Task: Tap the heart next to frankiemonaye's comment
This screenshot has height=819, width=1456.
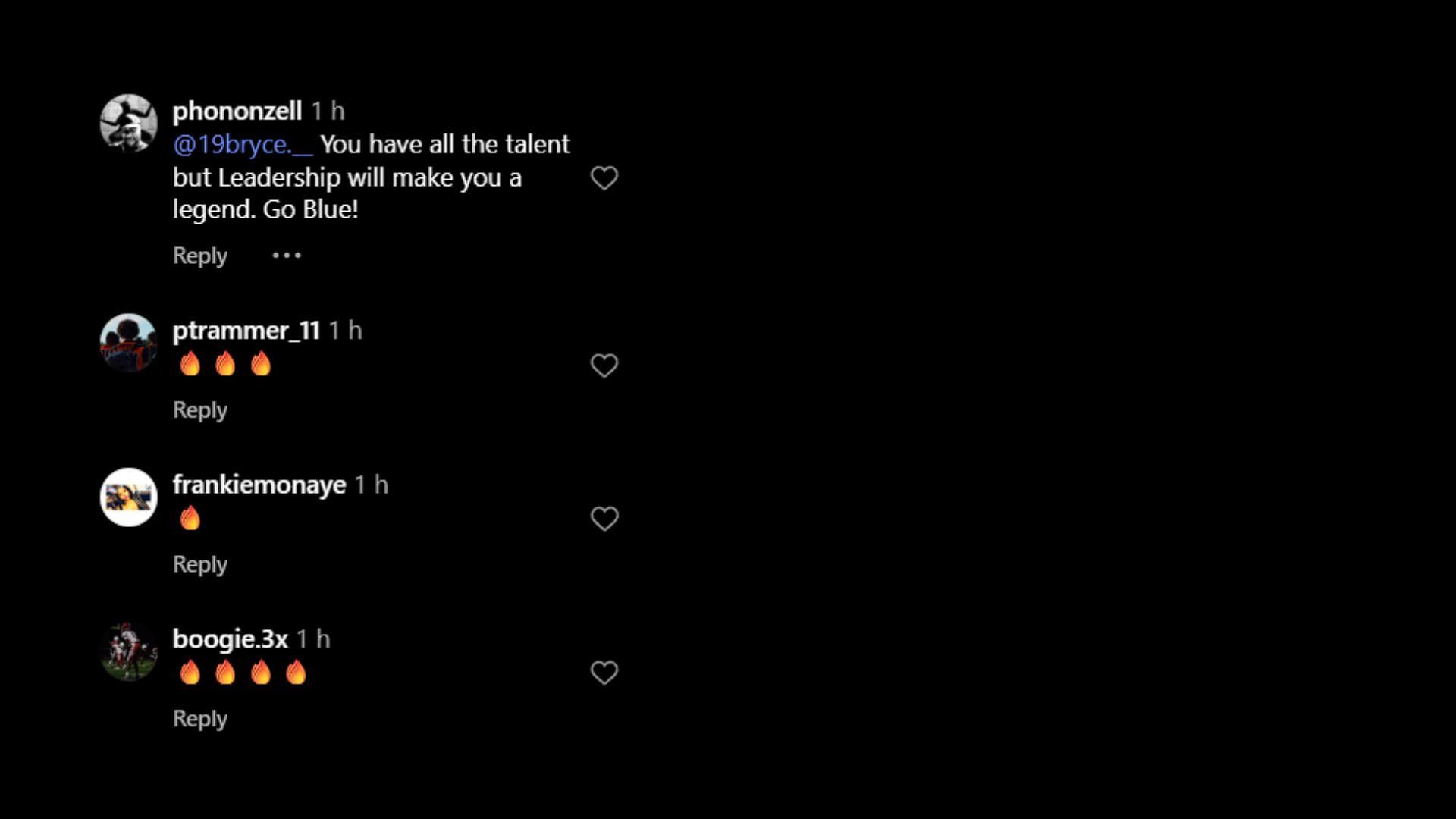Action: coord(604,519)
